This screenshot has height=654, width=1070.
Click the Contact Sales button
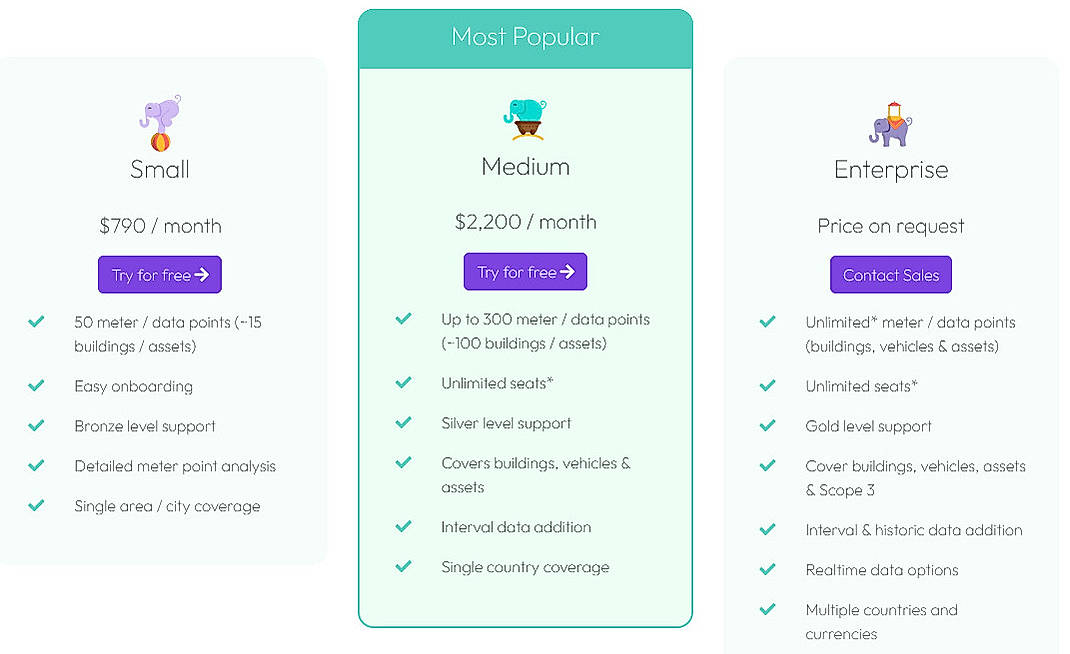[890, 274]
